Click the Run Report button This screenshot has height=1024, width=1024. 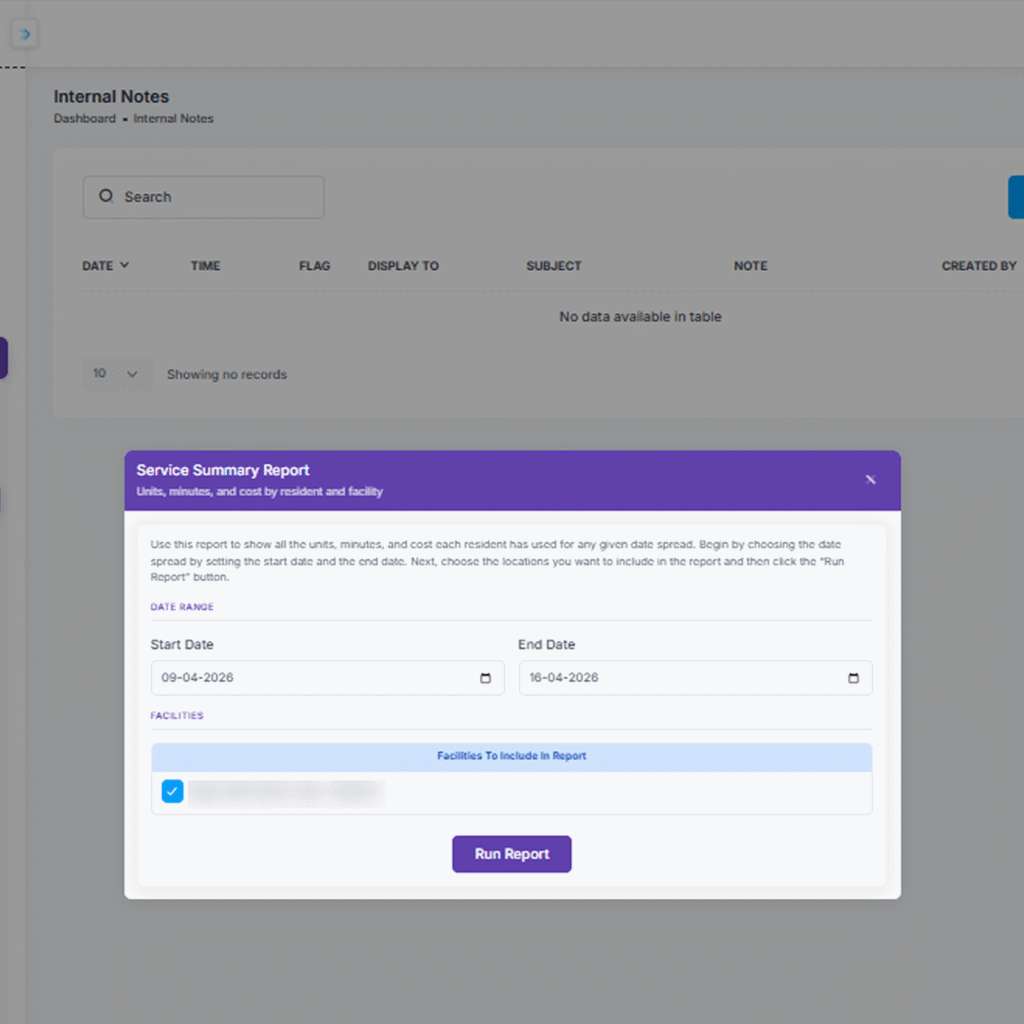click(x=511, y=854)
